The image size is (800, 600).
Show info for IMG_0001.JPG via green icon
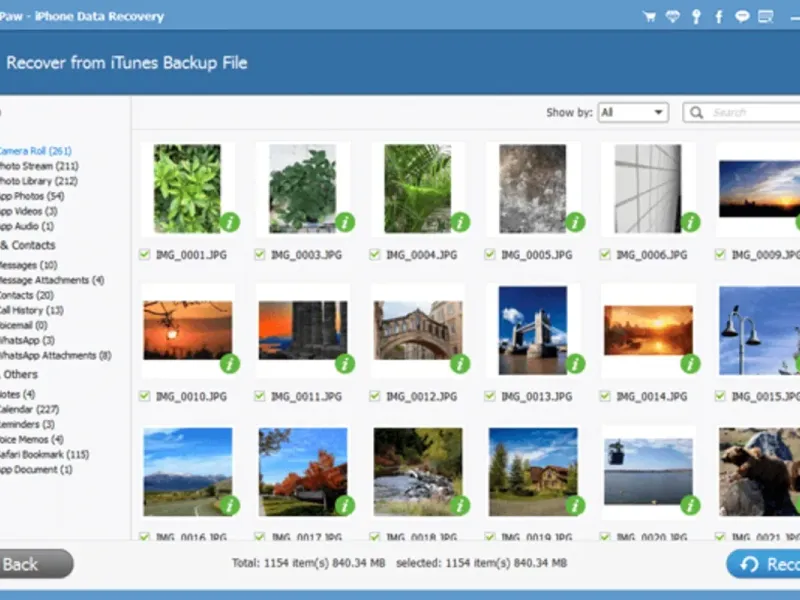[230, 222]
